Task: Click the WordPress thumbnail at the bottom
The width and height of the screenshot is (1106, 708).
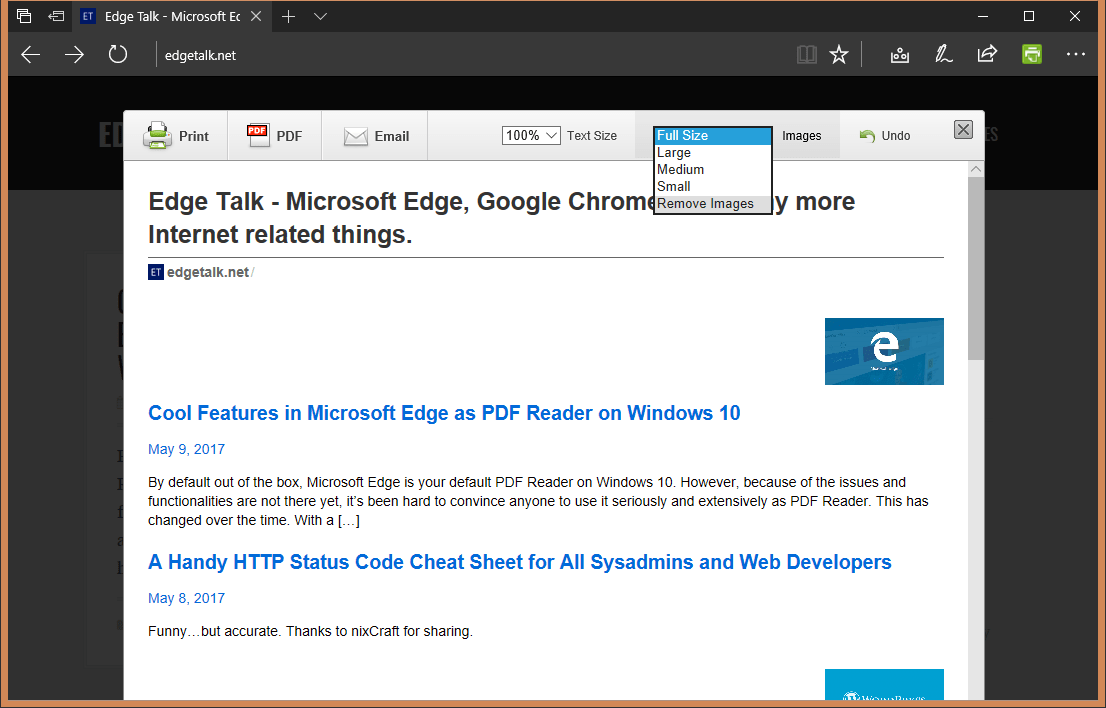Action: (x=884, y=685)
